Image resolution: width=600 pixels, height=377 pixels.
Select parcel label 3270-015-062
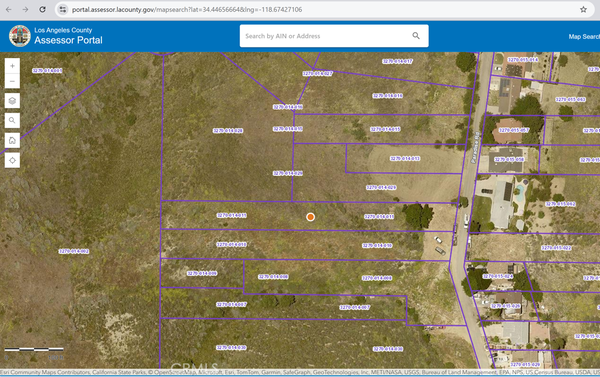560,204
